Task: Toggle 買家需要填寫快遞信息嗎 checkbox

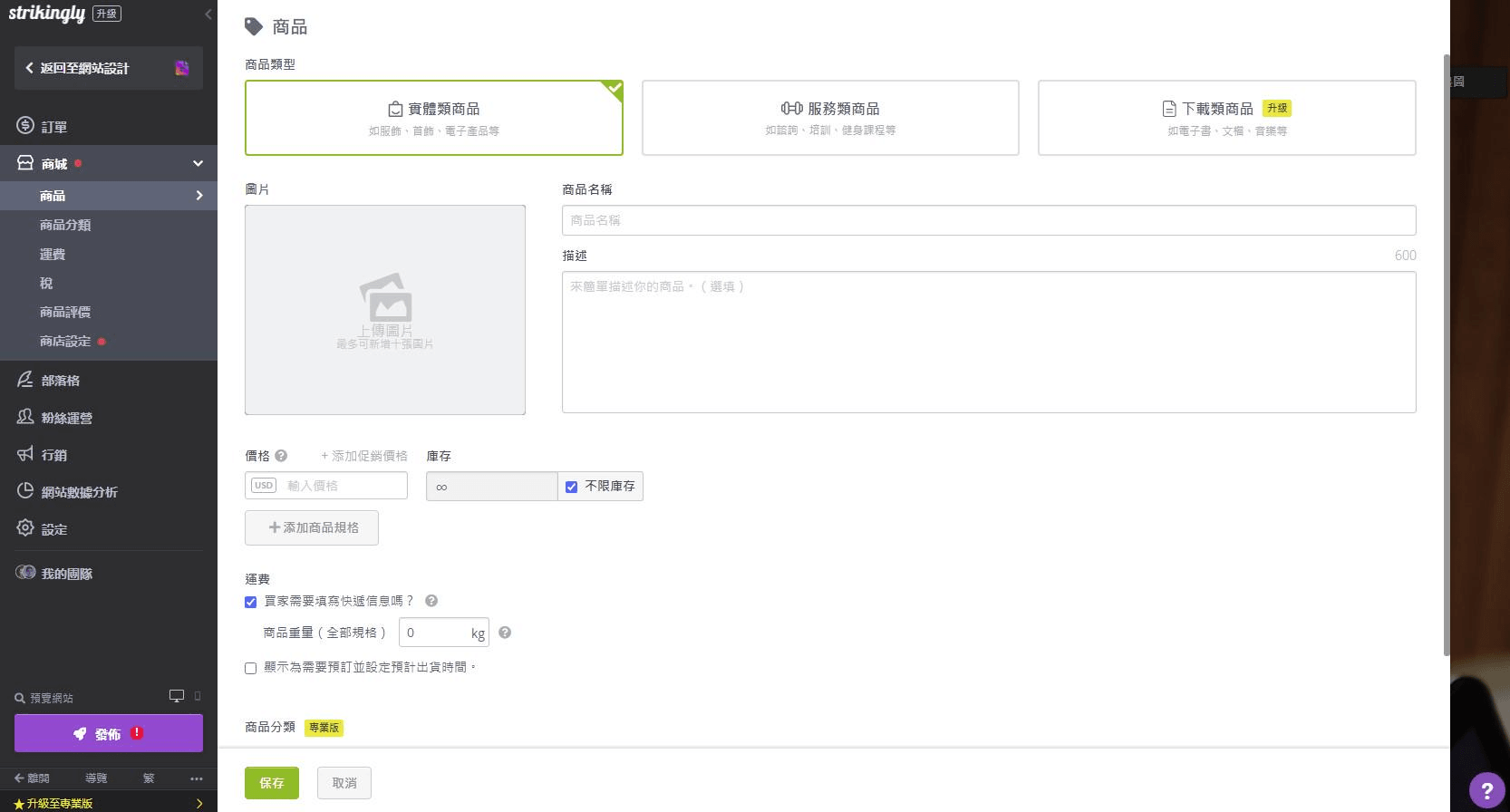Action: point(251,602)
